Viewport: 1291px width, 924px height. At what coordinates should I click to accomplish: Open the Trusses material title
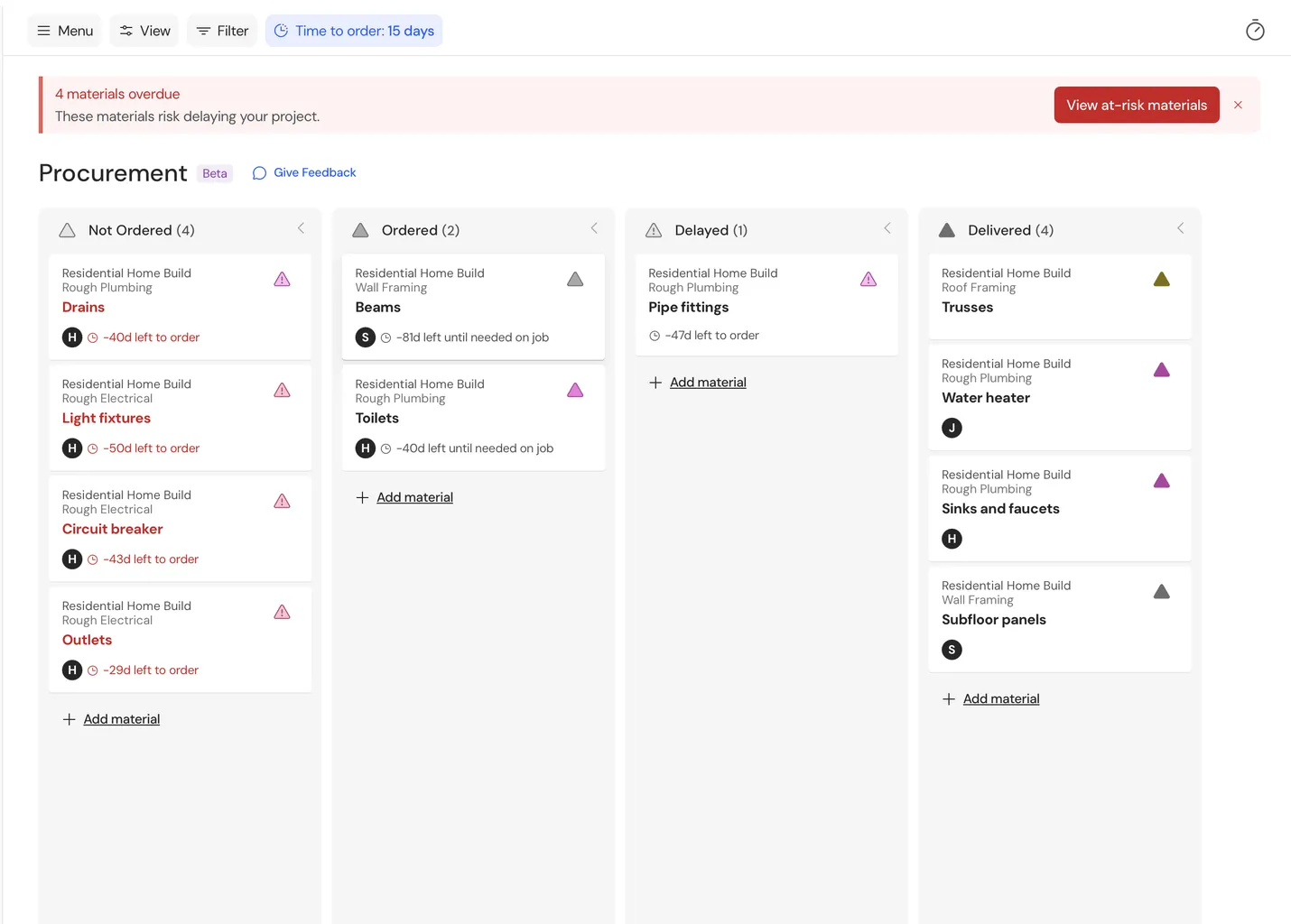(967, 308)
